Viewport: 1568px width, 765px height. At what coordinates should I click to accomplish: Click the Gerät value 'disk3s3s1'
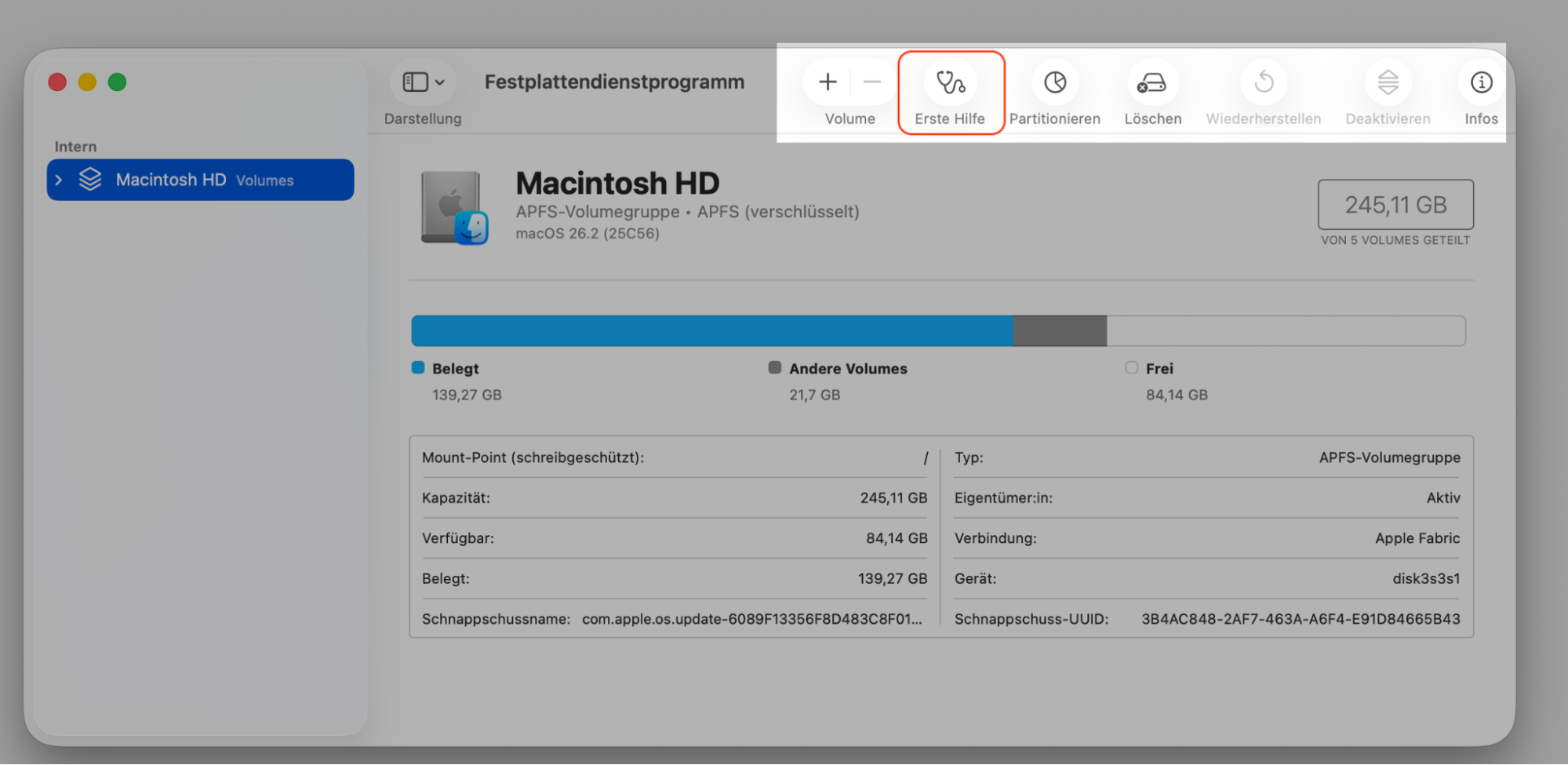pyautogui.click(x=1426, y=579)
